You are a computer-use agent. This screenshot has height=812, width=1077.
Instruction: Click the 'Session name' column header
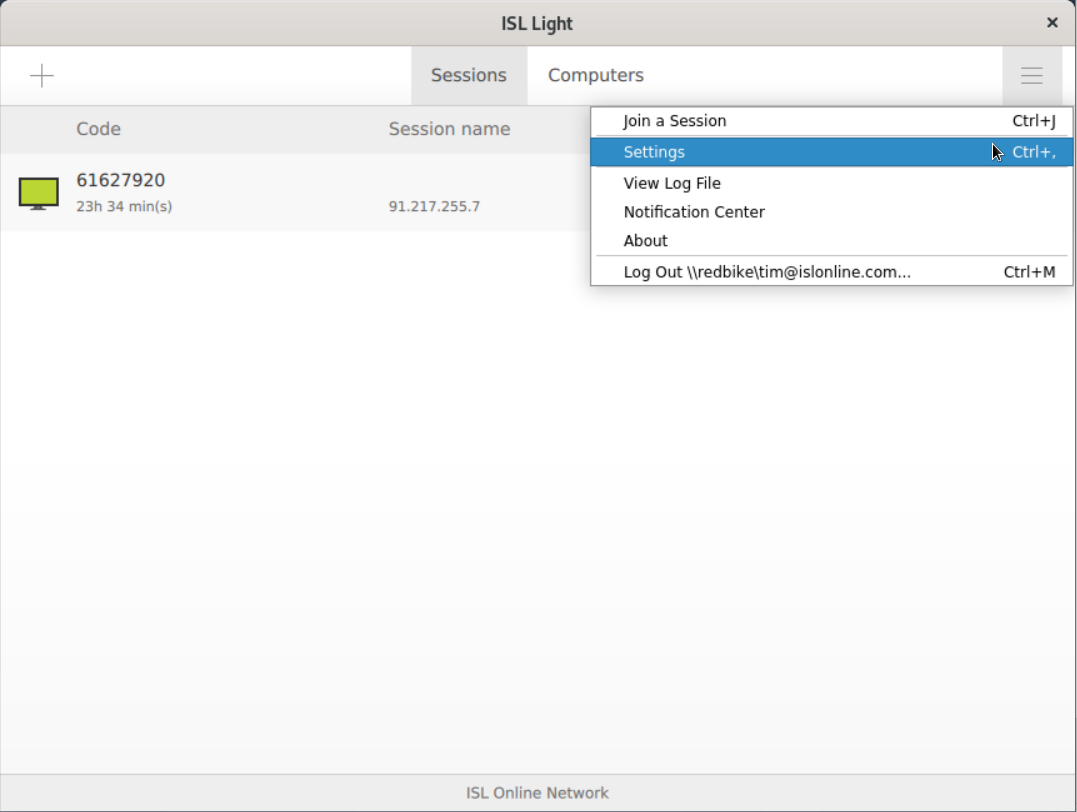[448, 128]
